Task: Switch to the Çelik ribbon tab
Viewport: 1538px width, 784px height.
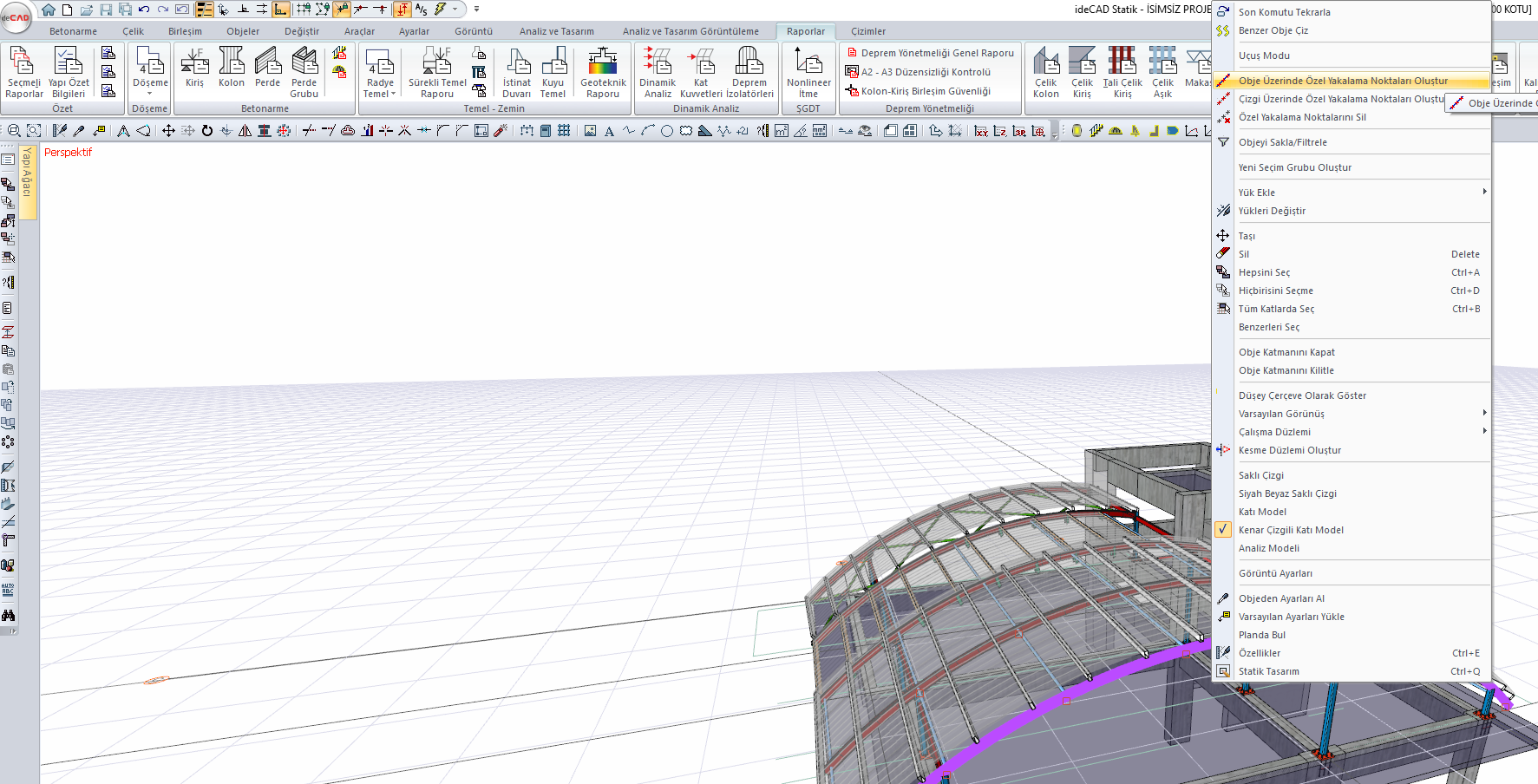Action: tap(134, 31)
